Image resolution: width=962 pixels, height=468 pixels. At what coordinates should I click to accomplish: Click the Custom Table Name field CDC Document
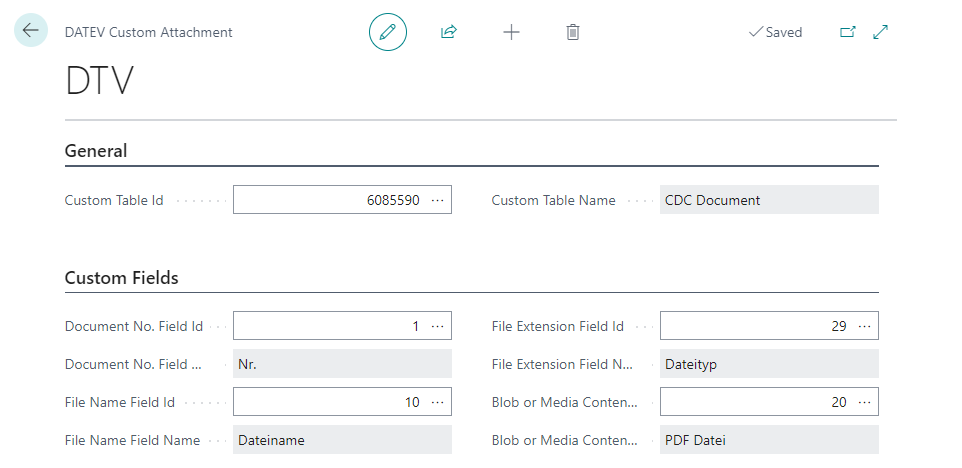click(x=768, y=200)
